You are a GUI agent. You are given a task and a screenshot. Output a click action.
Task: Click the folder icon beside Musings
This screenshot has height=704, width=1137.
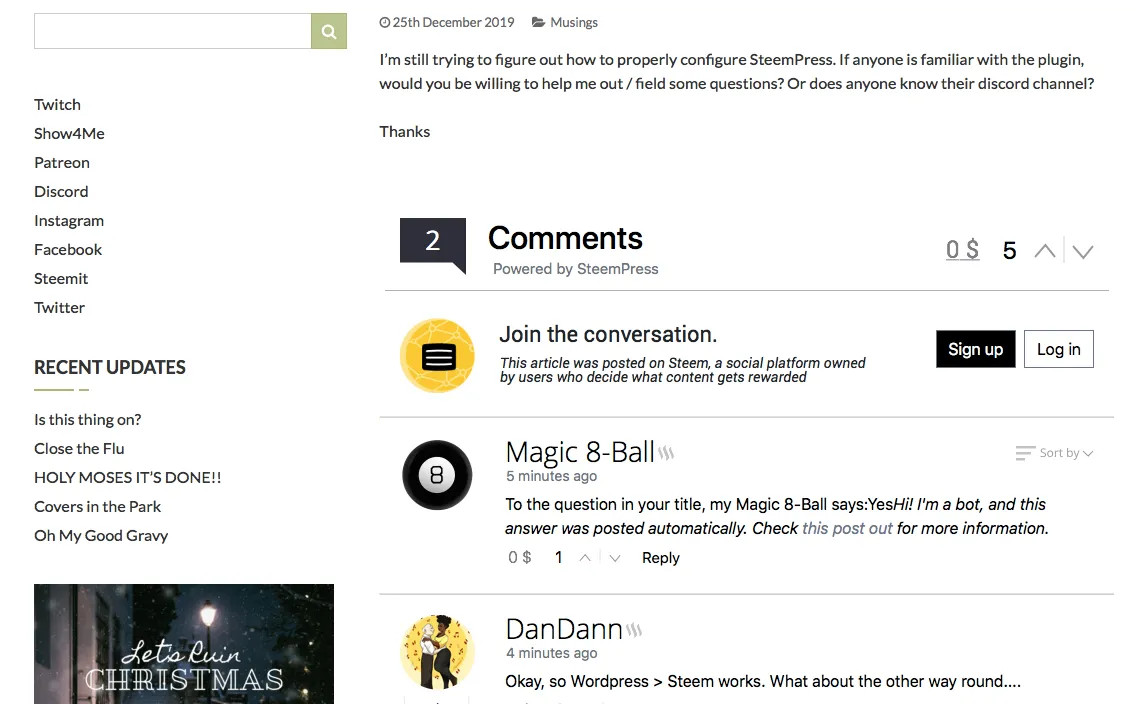[538, 22]
